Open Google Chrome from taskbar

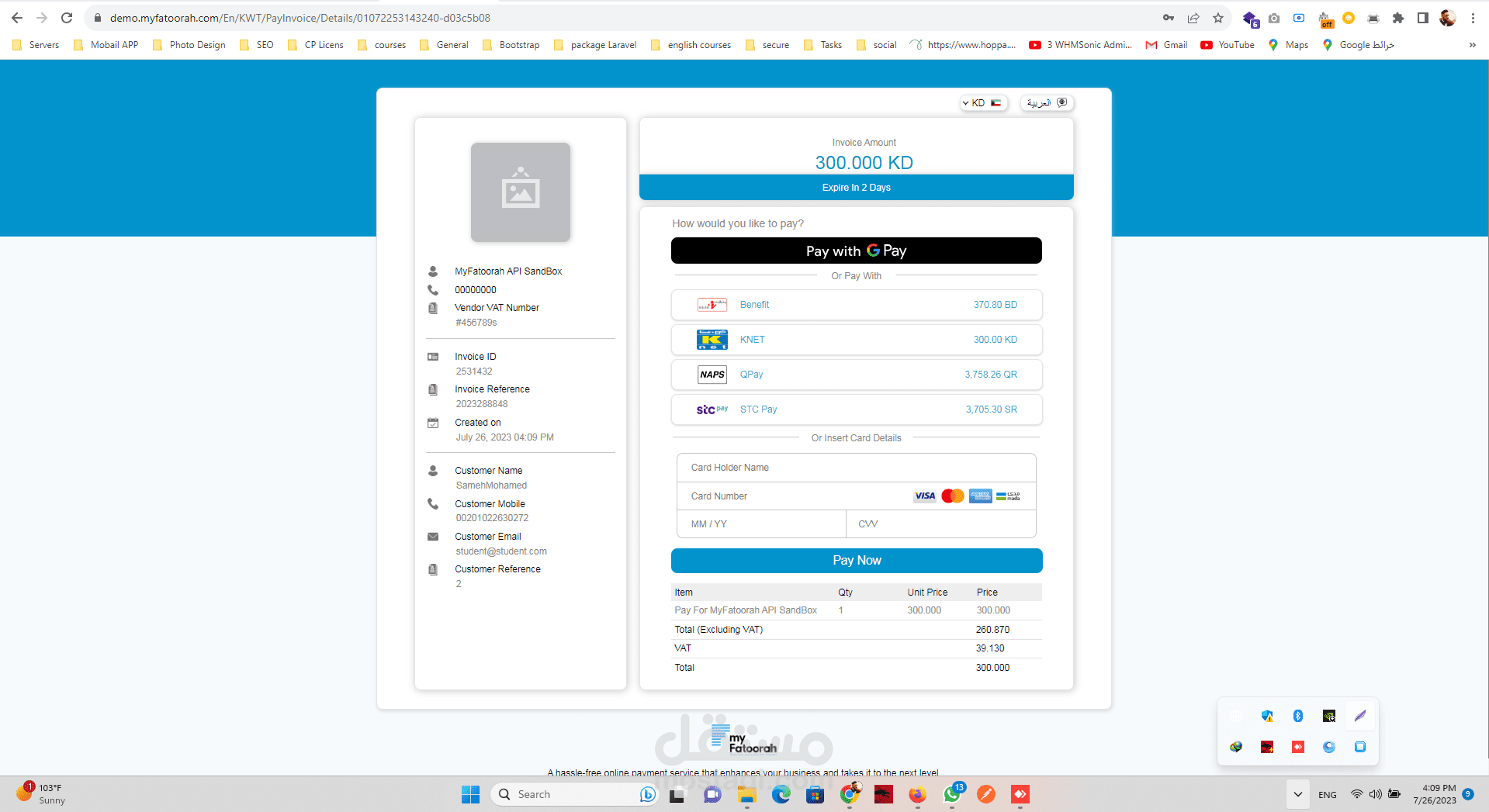tap(850, 794)
